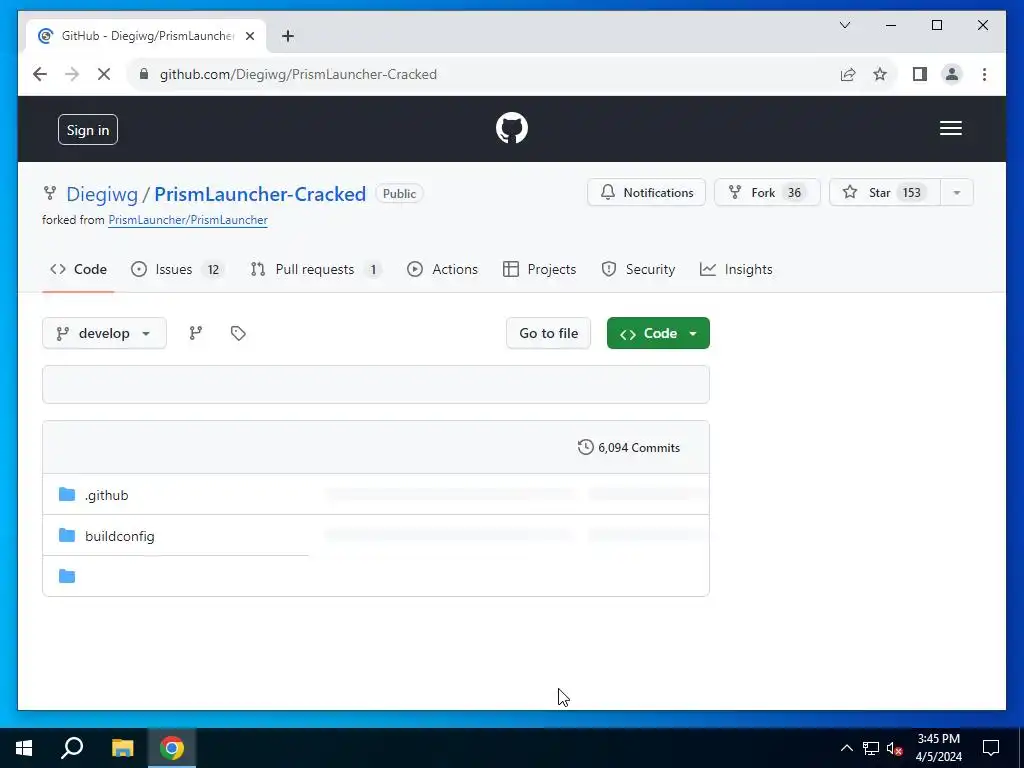Click the Sign in button
Image resolution: width=1024 pixels, height=768 pixels.
tap(88, 129)
